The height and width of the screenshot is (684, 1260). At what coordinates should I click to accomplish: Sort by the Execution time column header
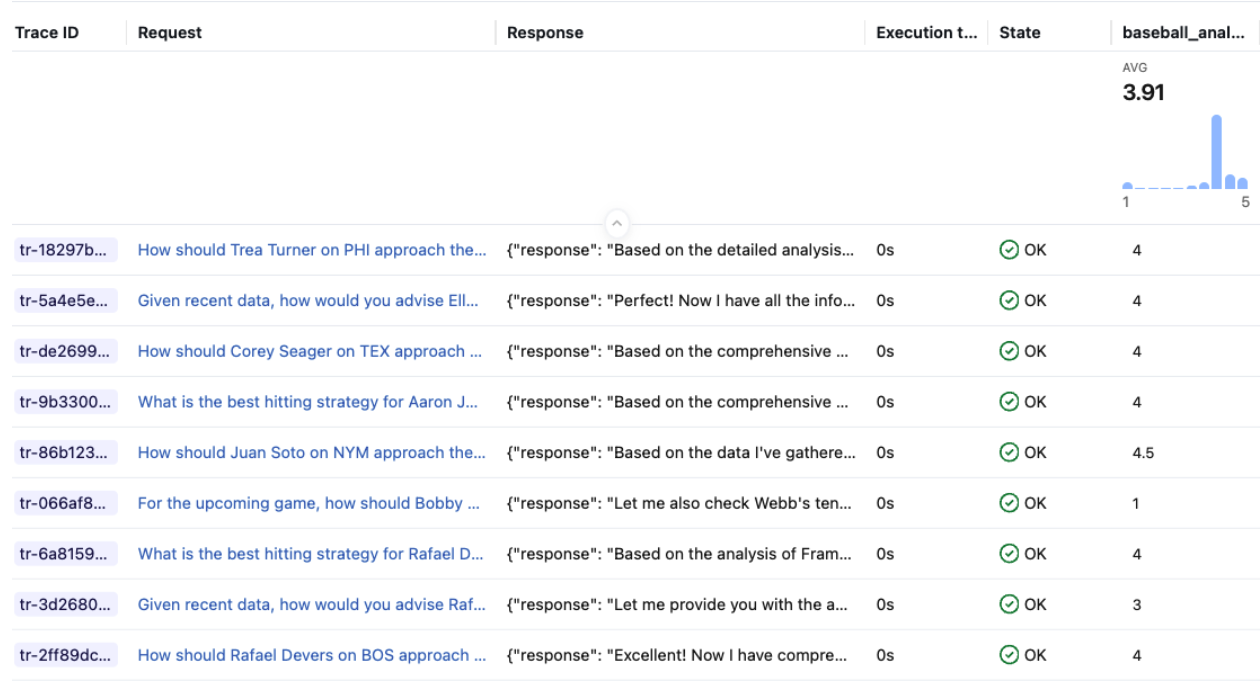[926, 33]
